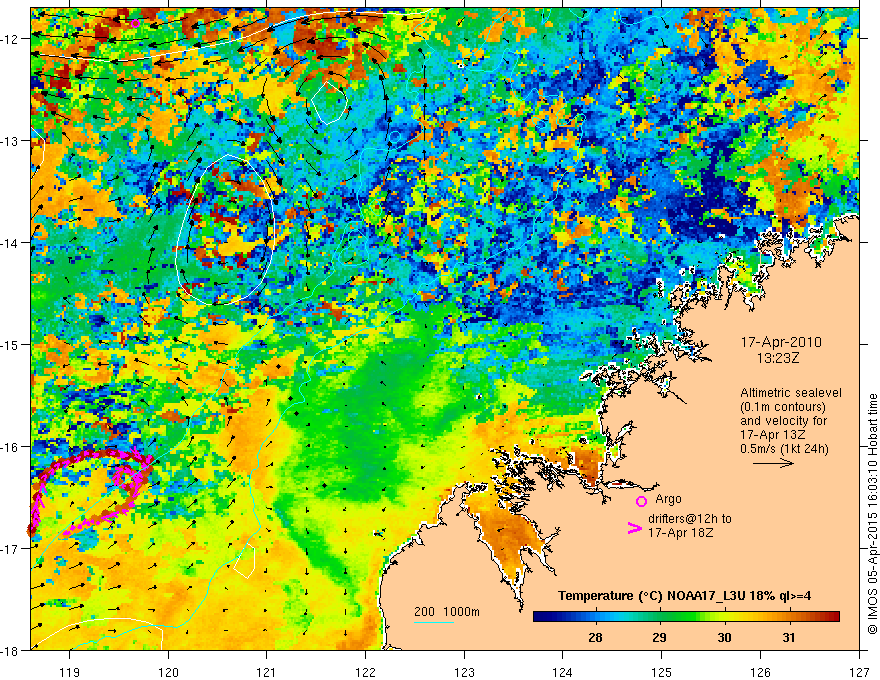The width and height of the screenshot is (880, 680).
Task: Click the '200 1000m' bathymetry legend label
Action: [x=447, y=612]
